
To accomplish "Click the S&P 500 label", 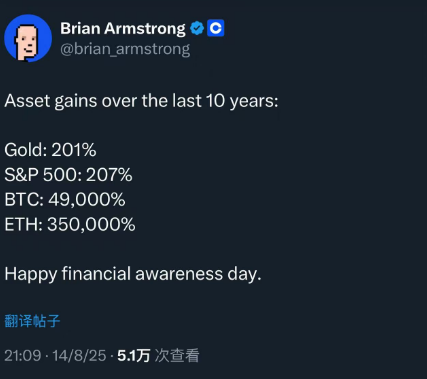I will (x=40, y=175).
